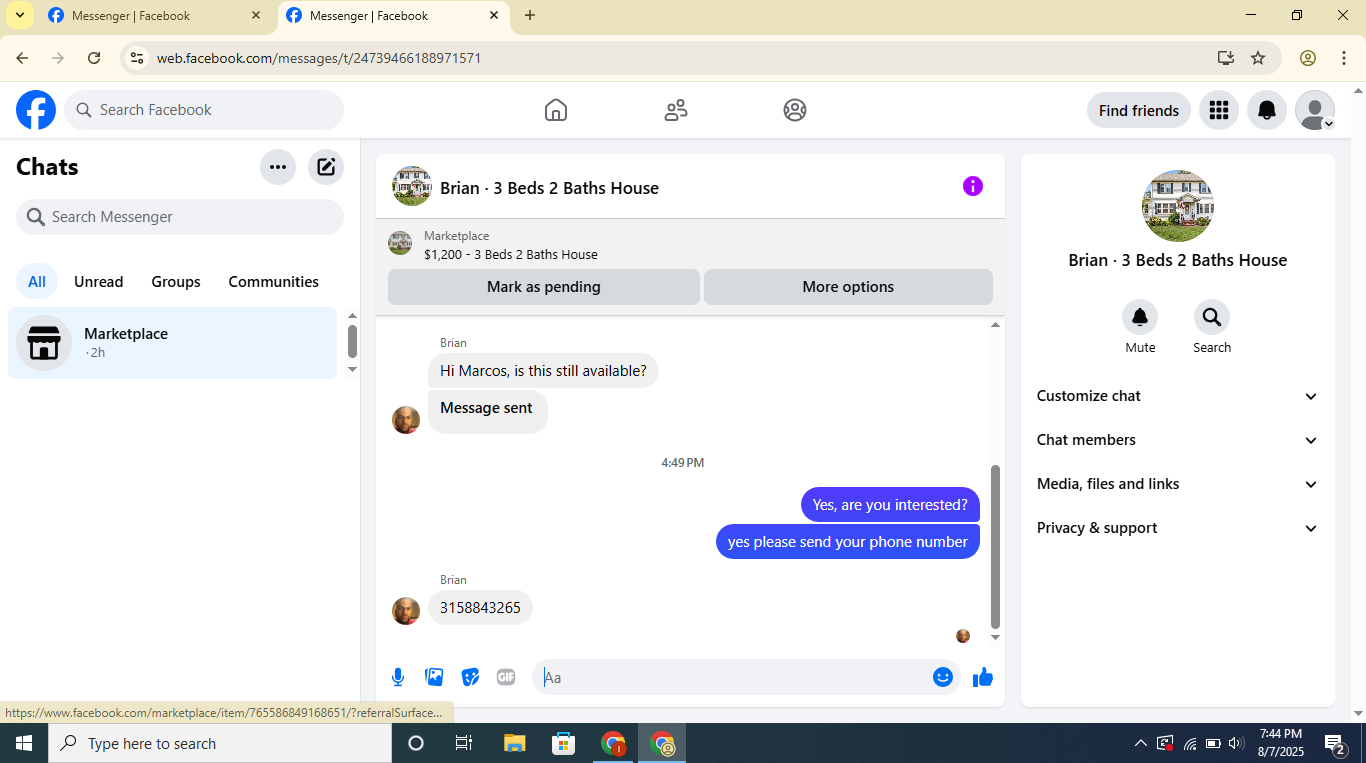Open conversation information purple icon
This screenshot has height=763, width=1366.
pyautogui.click(x=973, y=186)
